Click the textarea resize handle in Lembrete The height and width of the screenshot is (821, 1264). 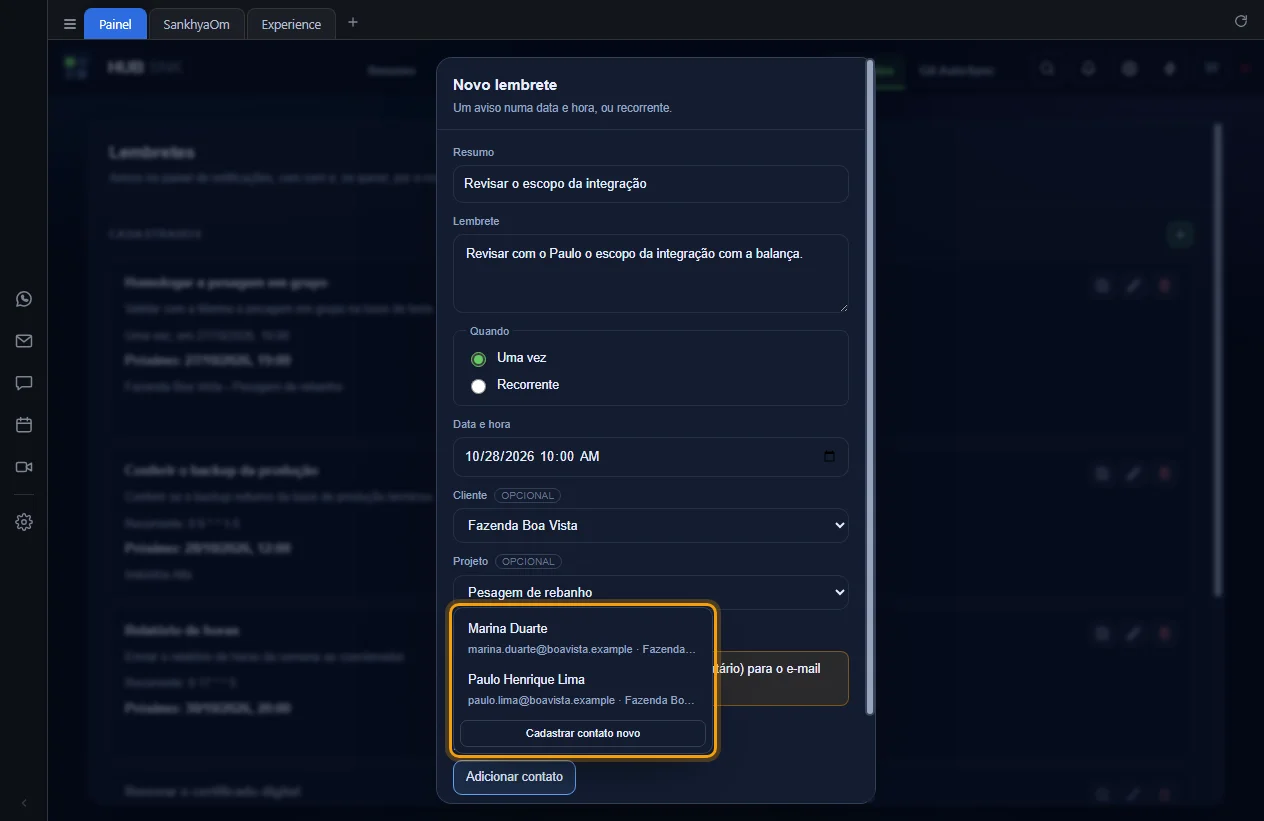[x=842, y=306]
